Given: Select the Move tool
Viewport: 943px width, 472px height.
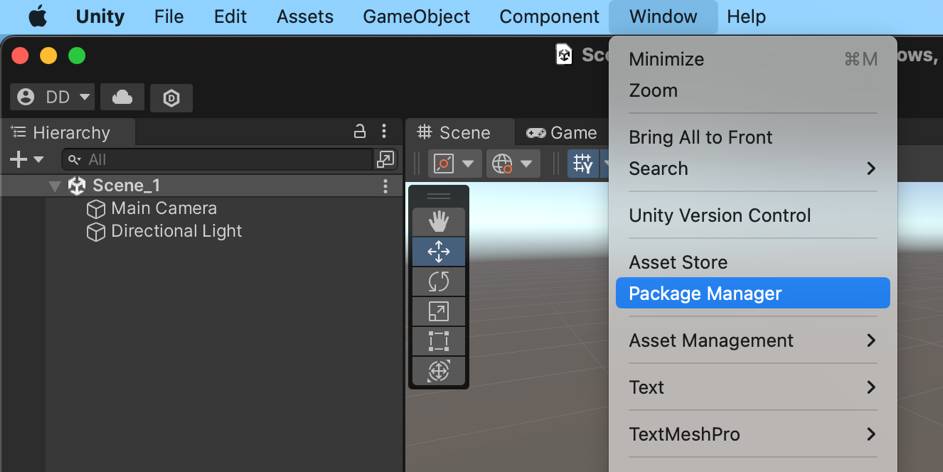Looking at the screenshot, I should tap(438, 252).
